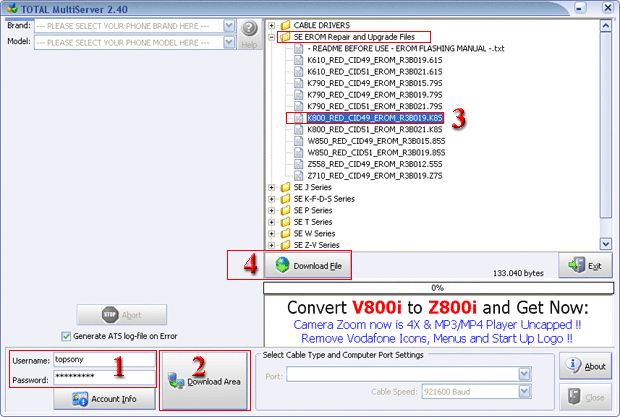The height and width of the screenshot is (417, 620).
Task: Click the SE J Series folder icon
Action: [x=285, y=187]
